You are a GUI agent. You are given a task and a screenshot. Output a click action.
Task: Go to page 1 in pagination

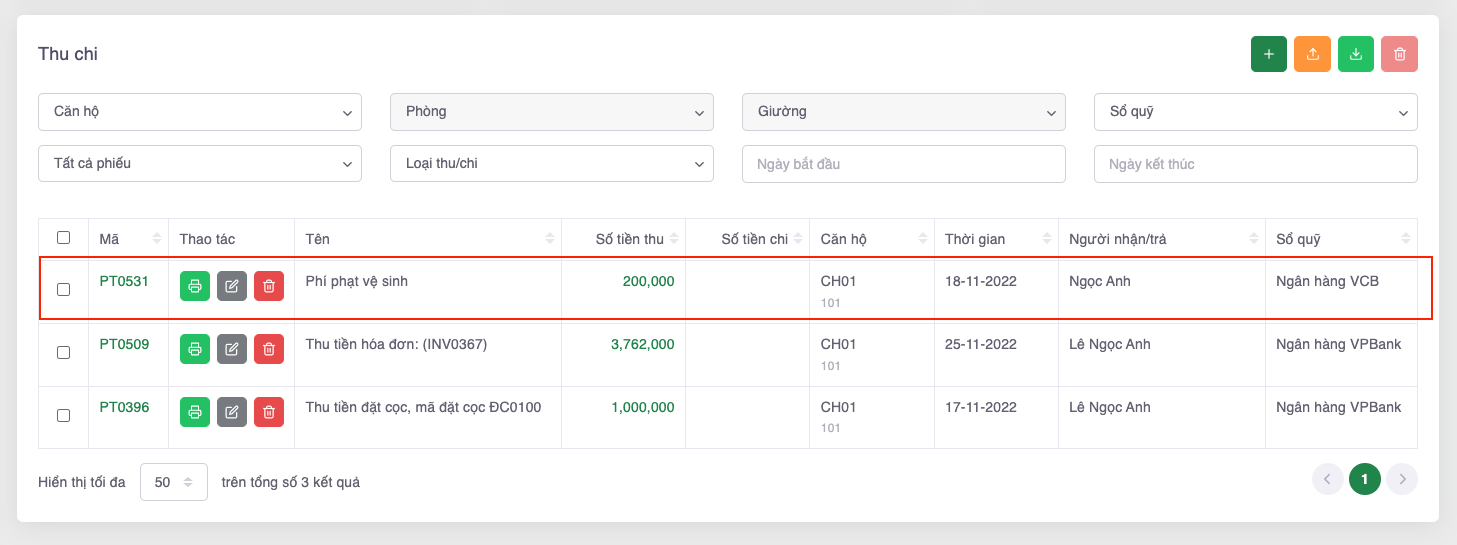[1364, 480]
